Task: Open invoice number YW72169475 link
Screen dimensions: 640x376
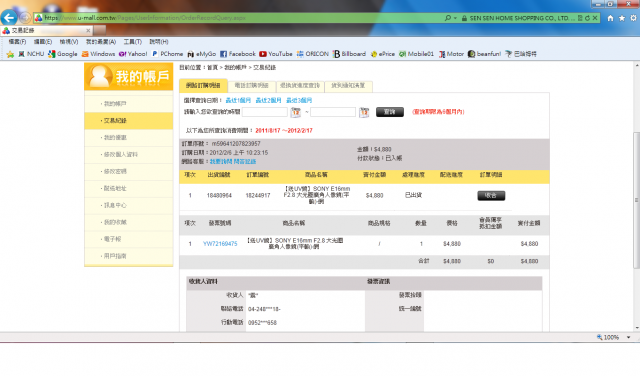Action: point(220,244)
